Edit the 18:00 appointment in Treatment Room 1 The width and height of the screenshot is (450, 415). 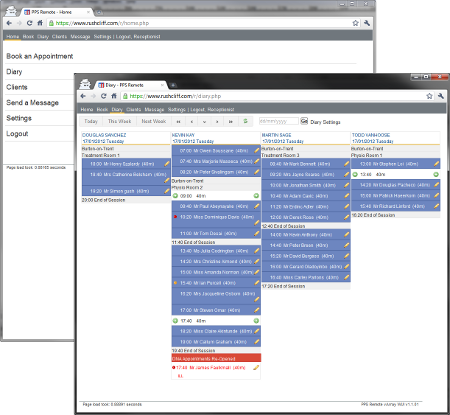[167, 164]
